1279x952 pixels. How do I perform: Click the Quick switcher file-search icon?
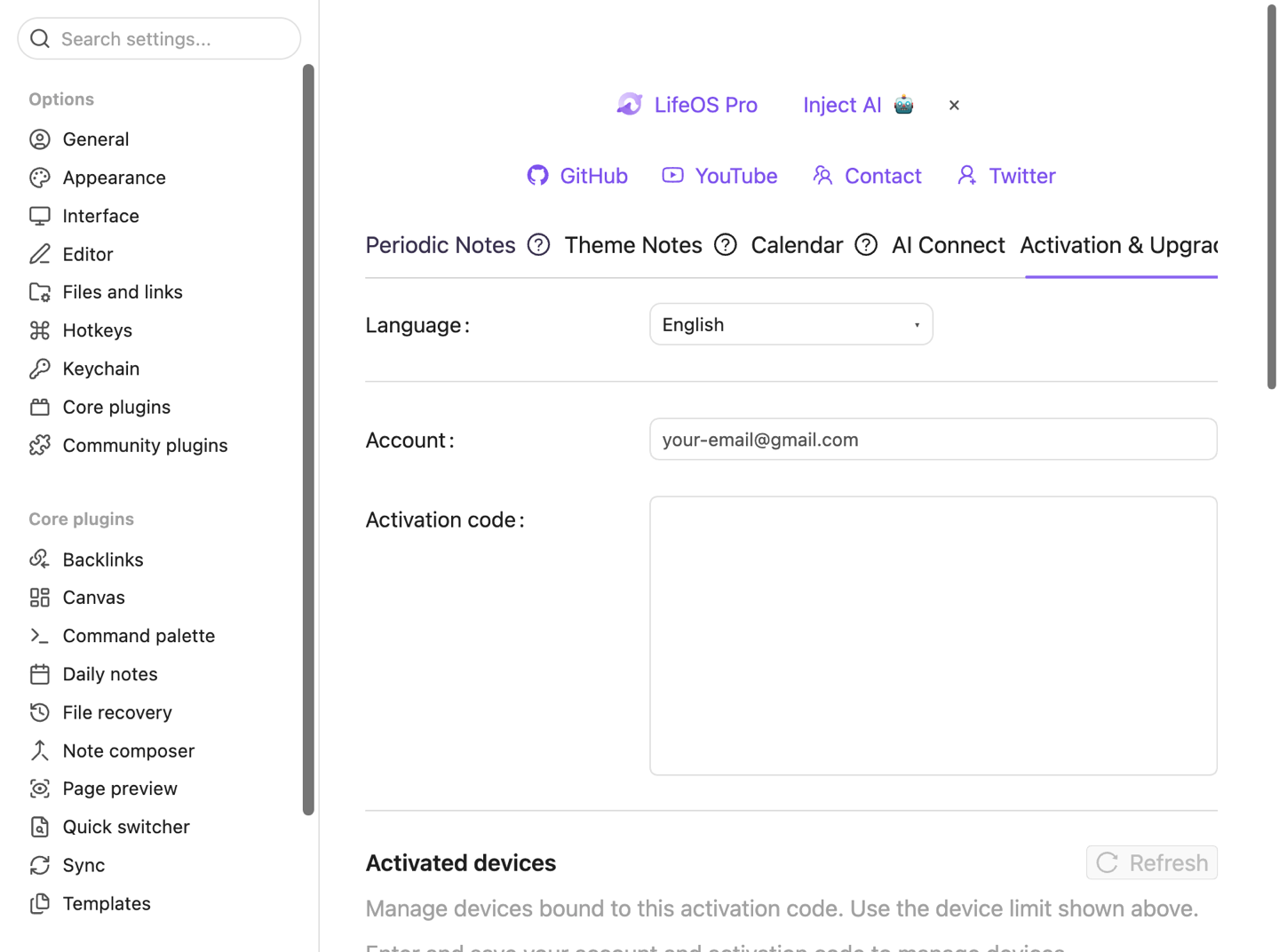click(x=40, y=827)
